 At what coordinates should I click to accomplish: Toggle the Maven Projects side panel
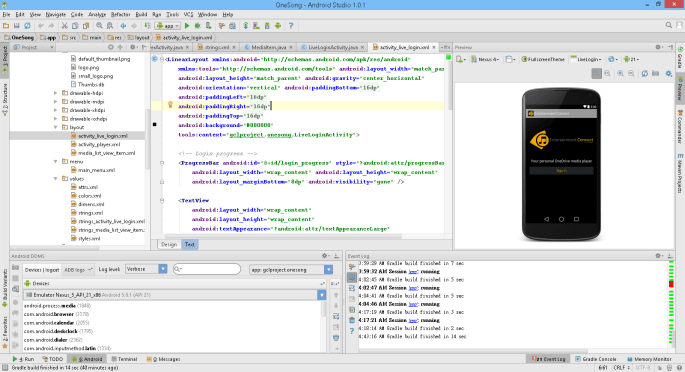[680, 174]
